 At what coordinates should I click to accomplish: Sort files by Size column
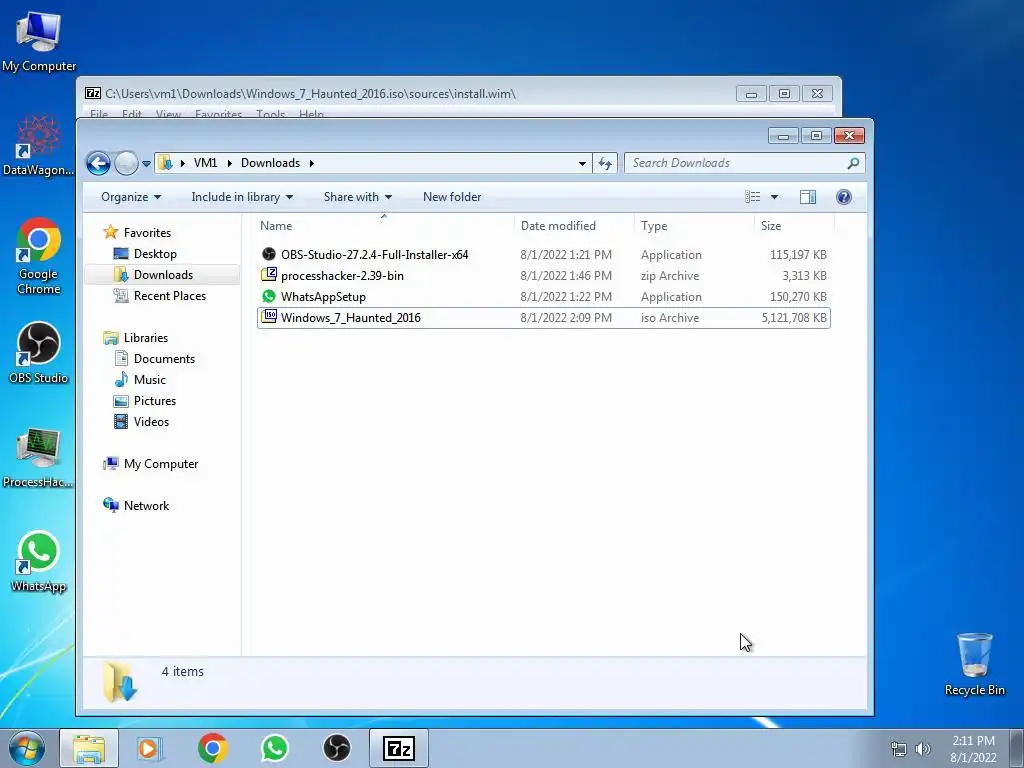click(x=793, y=226)
